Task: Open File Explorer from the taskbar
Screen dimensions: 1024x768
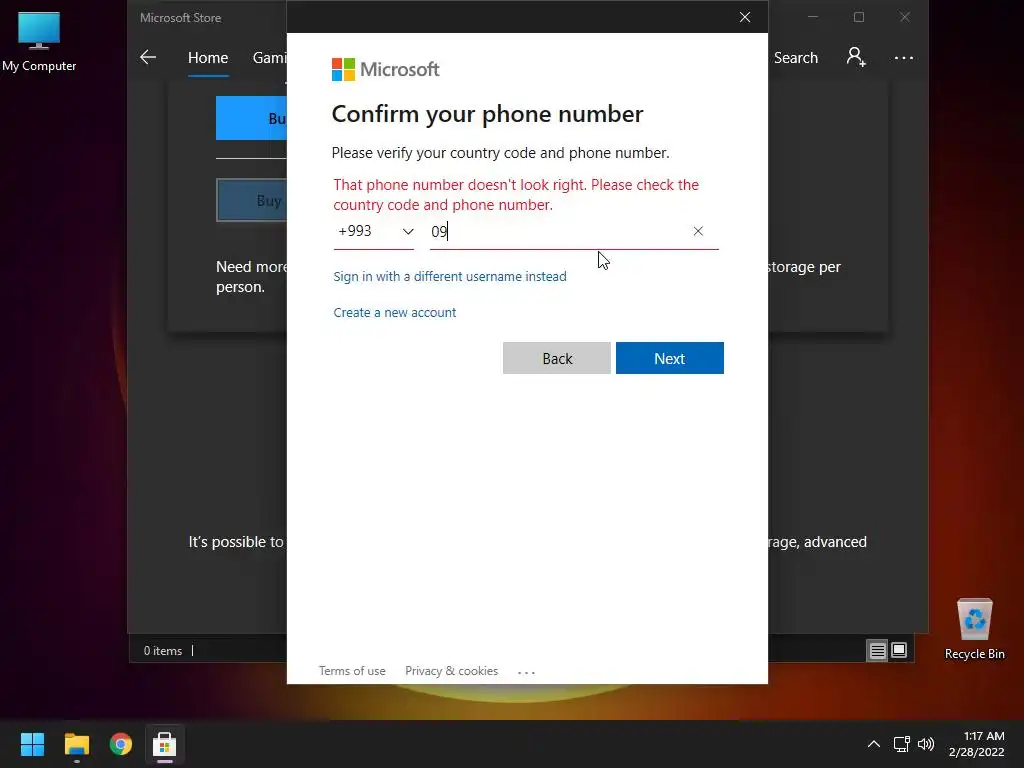Action: tap(76, 744)
